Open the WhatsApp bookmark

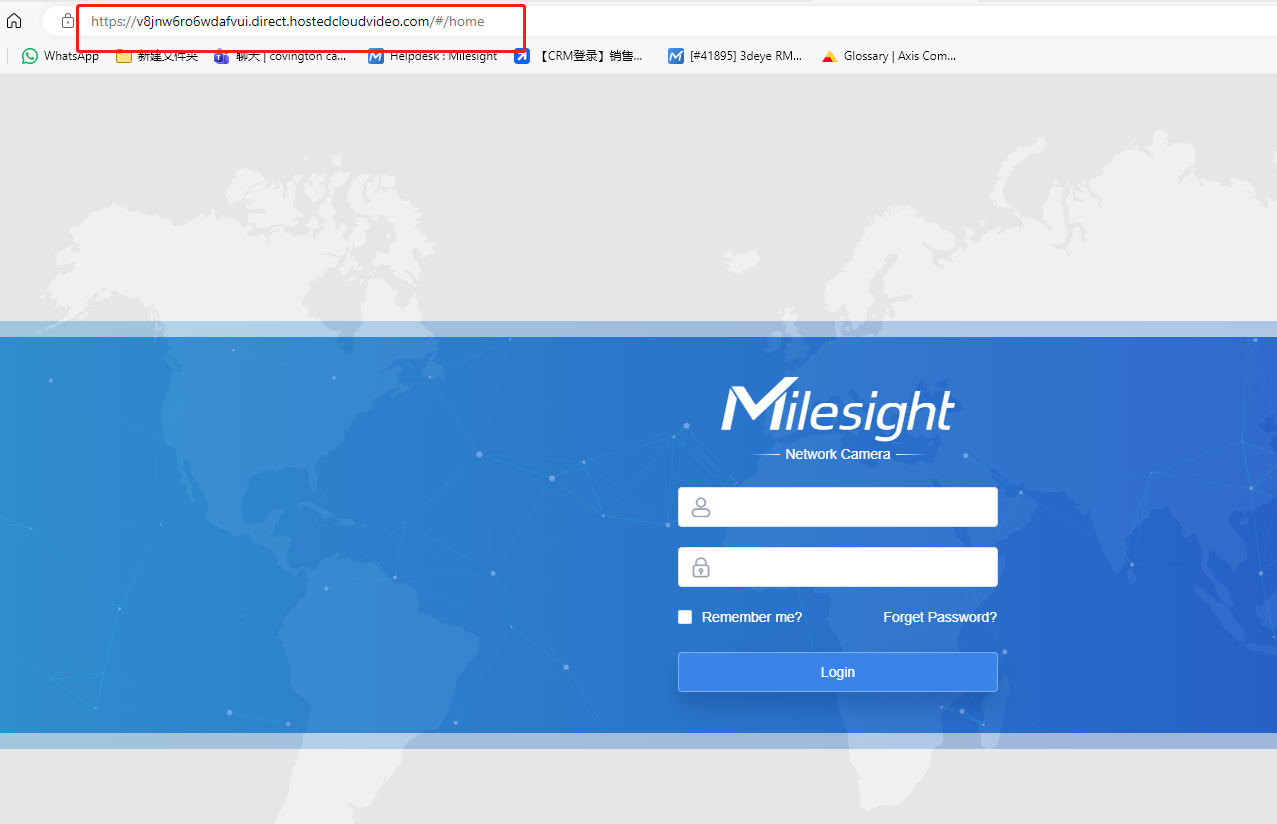61,56
